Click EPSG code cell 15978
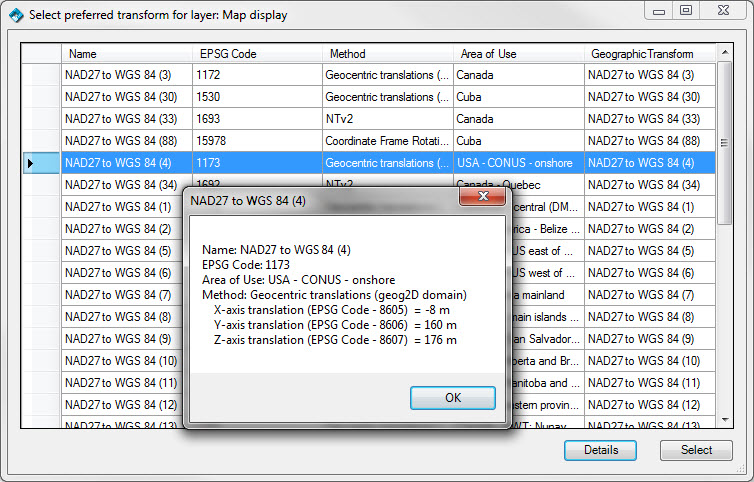 click(257, 141)
